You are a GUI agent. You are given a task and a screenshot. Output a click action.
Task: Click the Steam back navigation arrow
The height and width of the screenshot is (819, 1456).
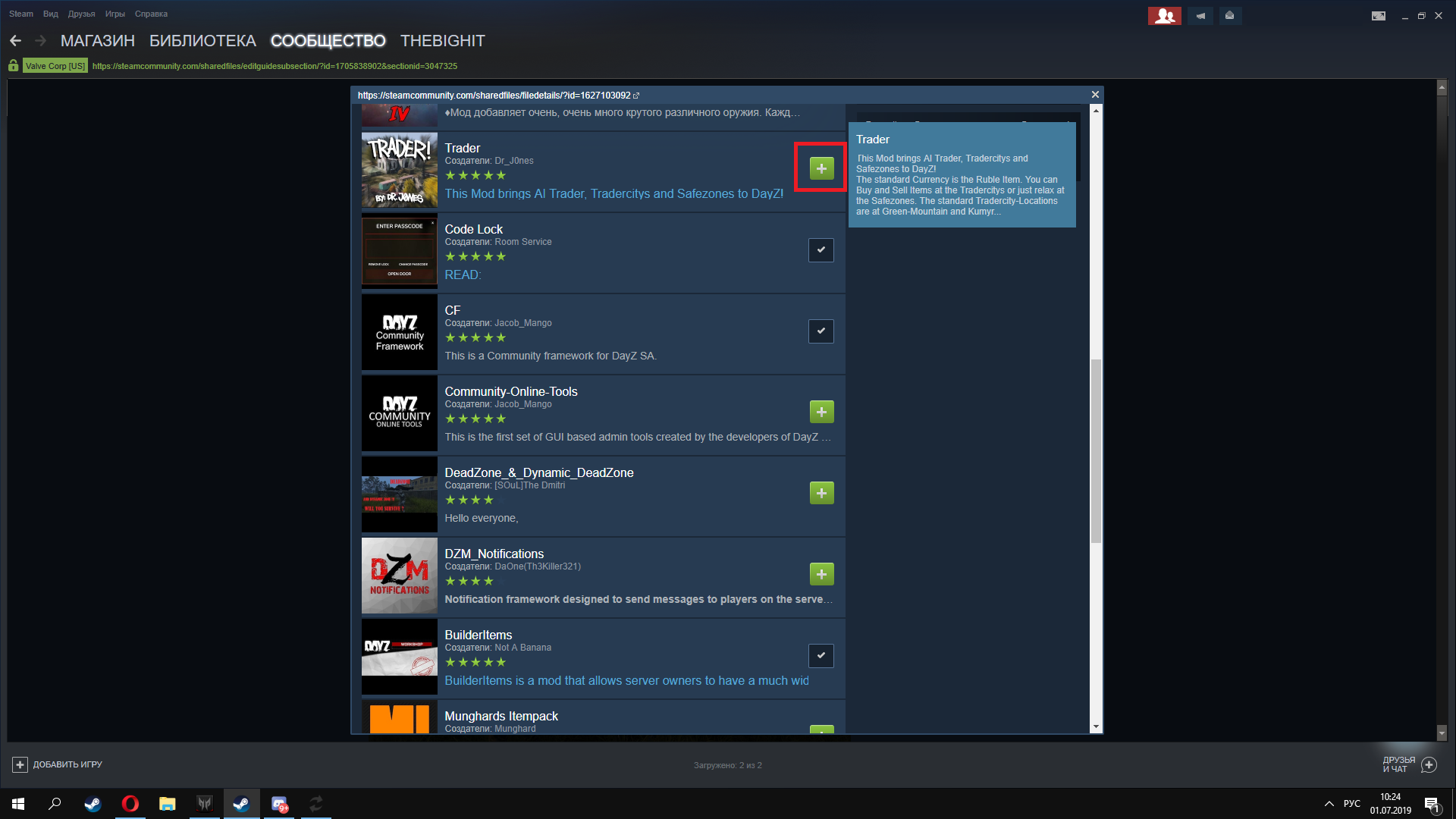point(16,41)
